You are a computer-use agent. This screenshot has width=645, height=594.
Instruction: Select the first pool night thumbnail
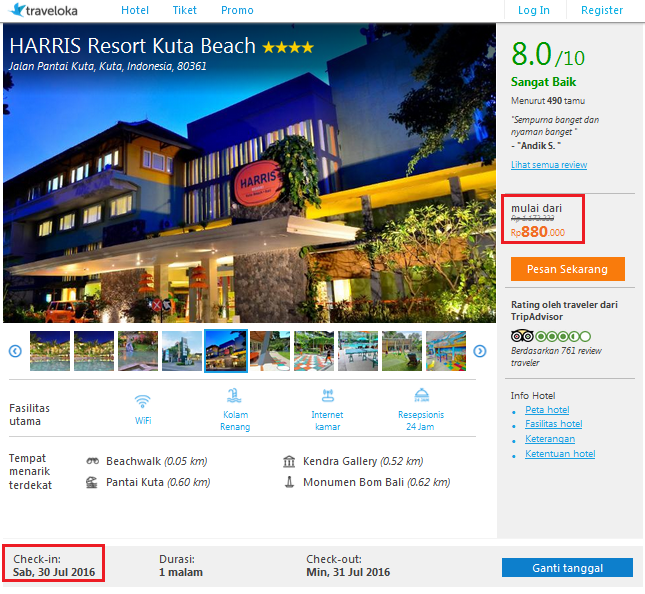pyautogui.click(x=50, y=351)
